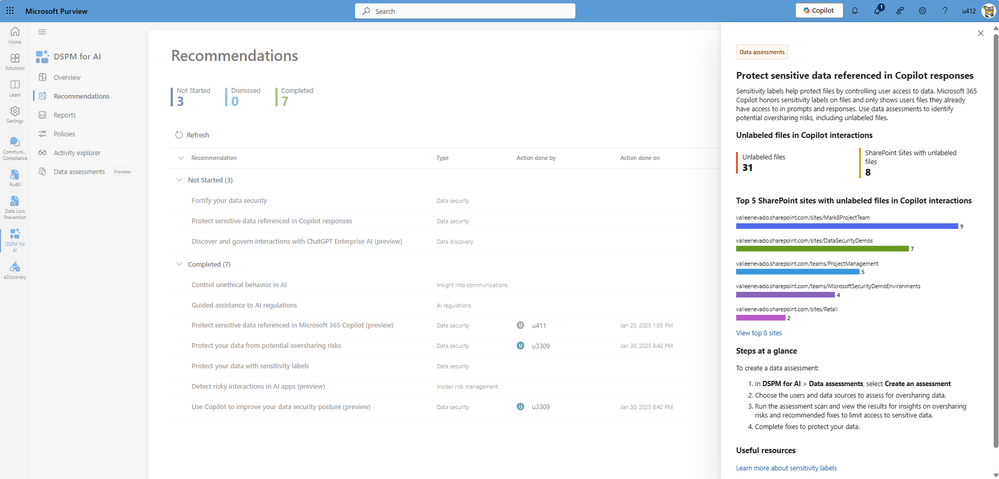
Task: Click the Refresh icon above table
Action: pos(179,135)
